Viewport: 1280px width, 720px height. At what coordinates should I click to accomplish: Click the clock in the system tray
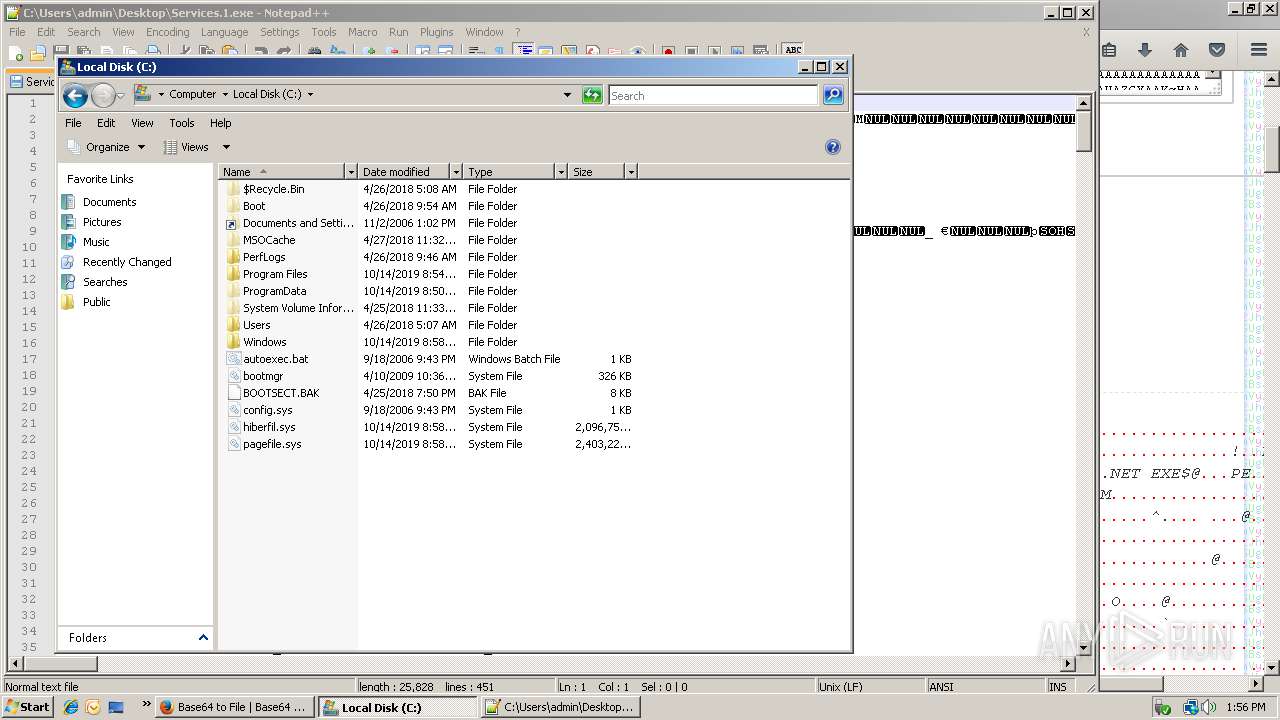tap(1245, 707)
